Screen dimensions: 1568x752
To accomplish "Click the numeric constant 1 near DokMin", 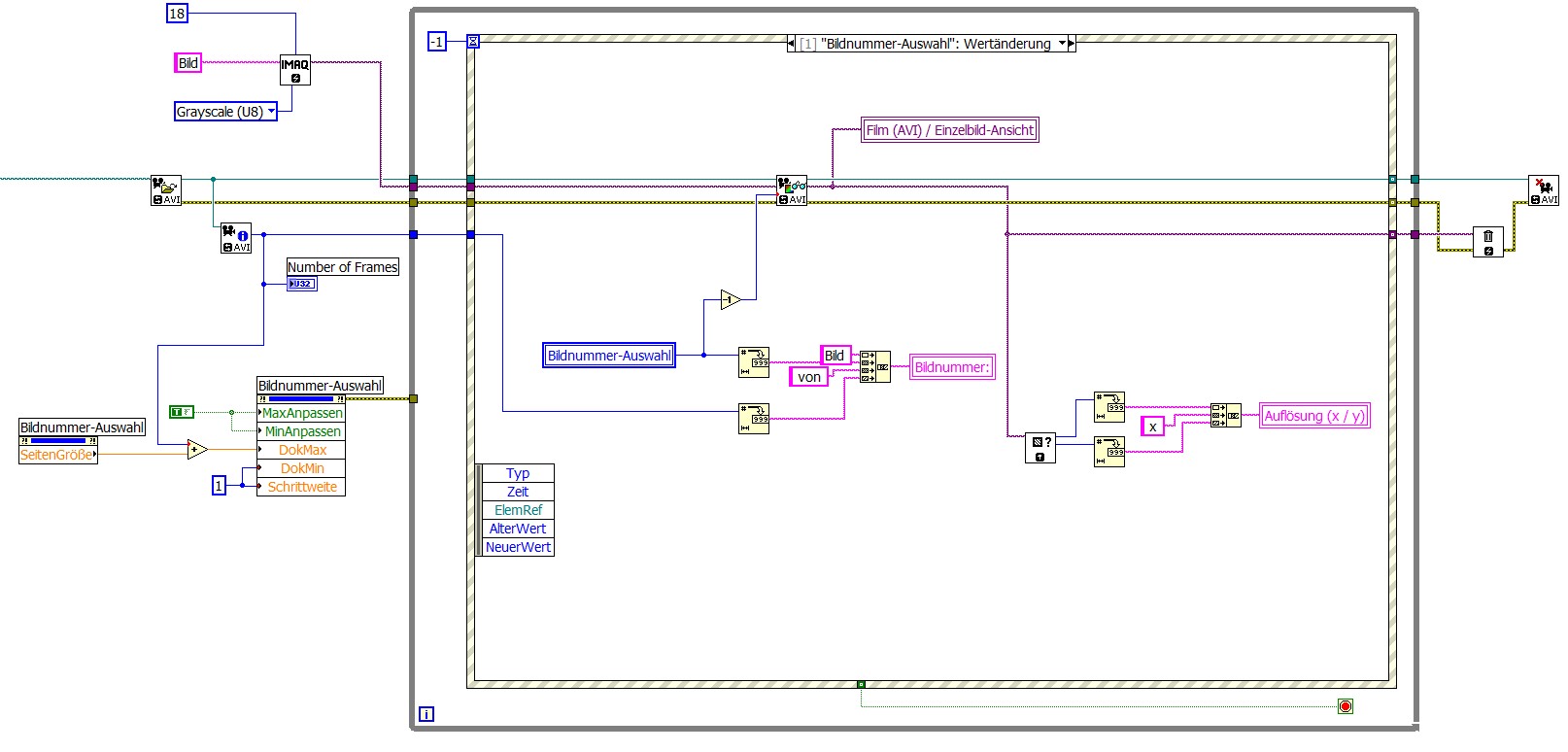I will 219,485.
